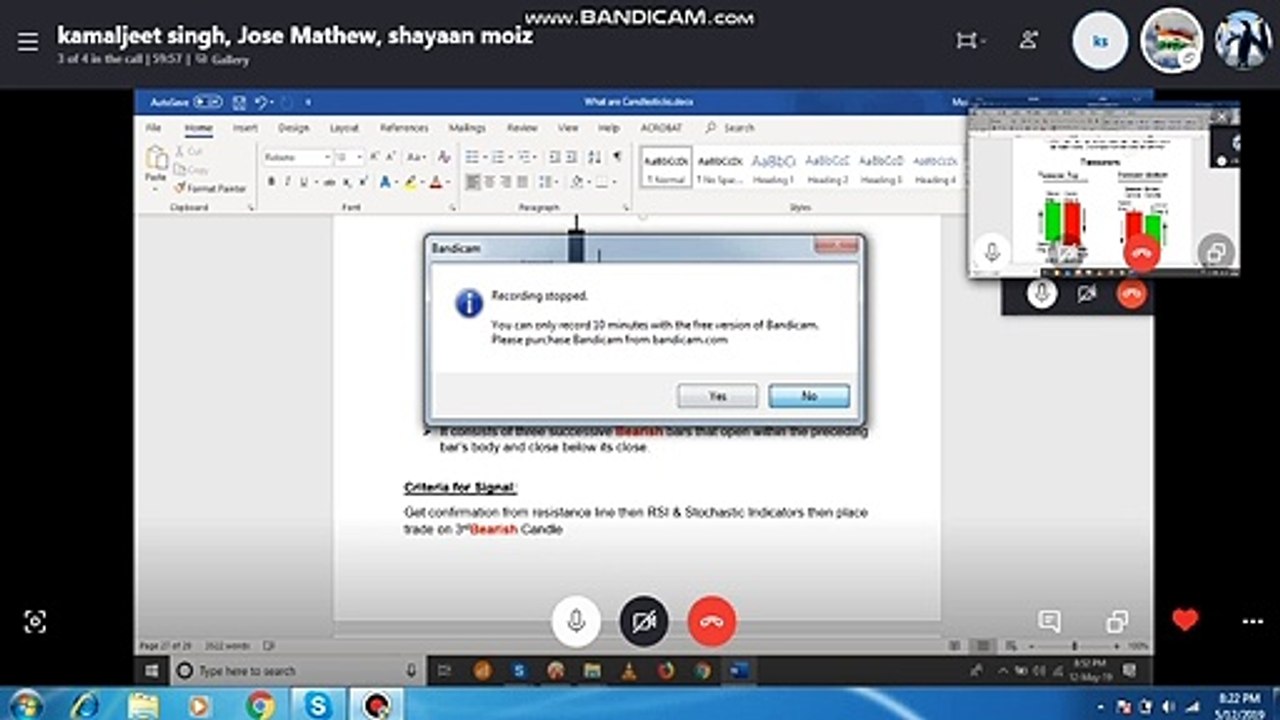Clear all formatting with the eraser icon
The image size is (1280, 720).
[x=443, y=157]
